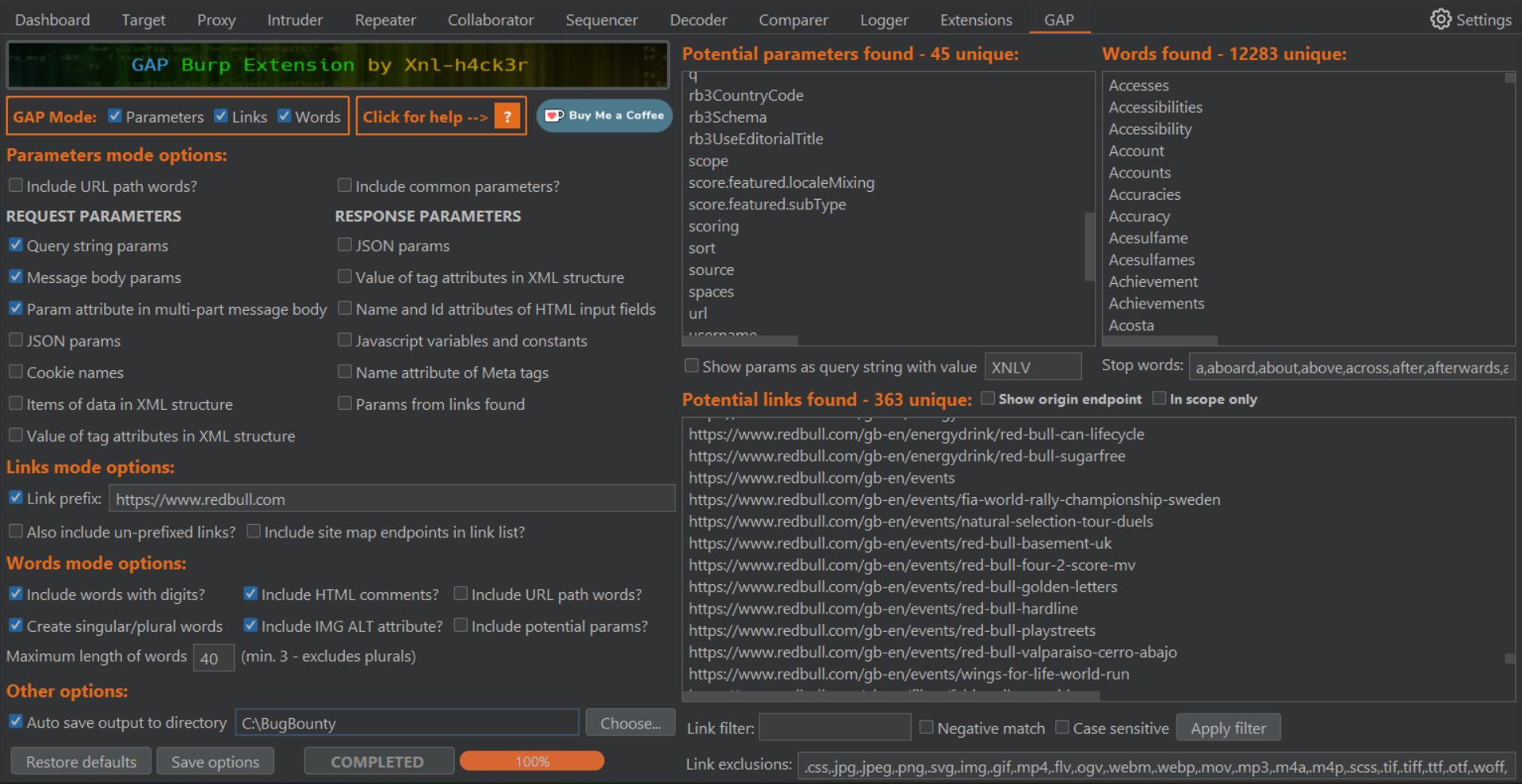Click the Stop words input field
The width and height of the screenshot is (1522, 784).
(1352, 367)
